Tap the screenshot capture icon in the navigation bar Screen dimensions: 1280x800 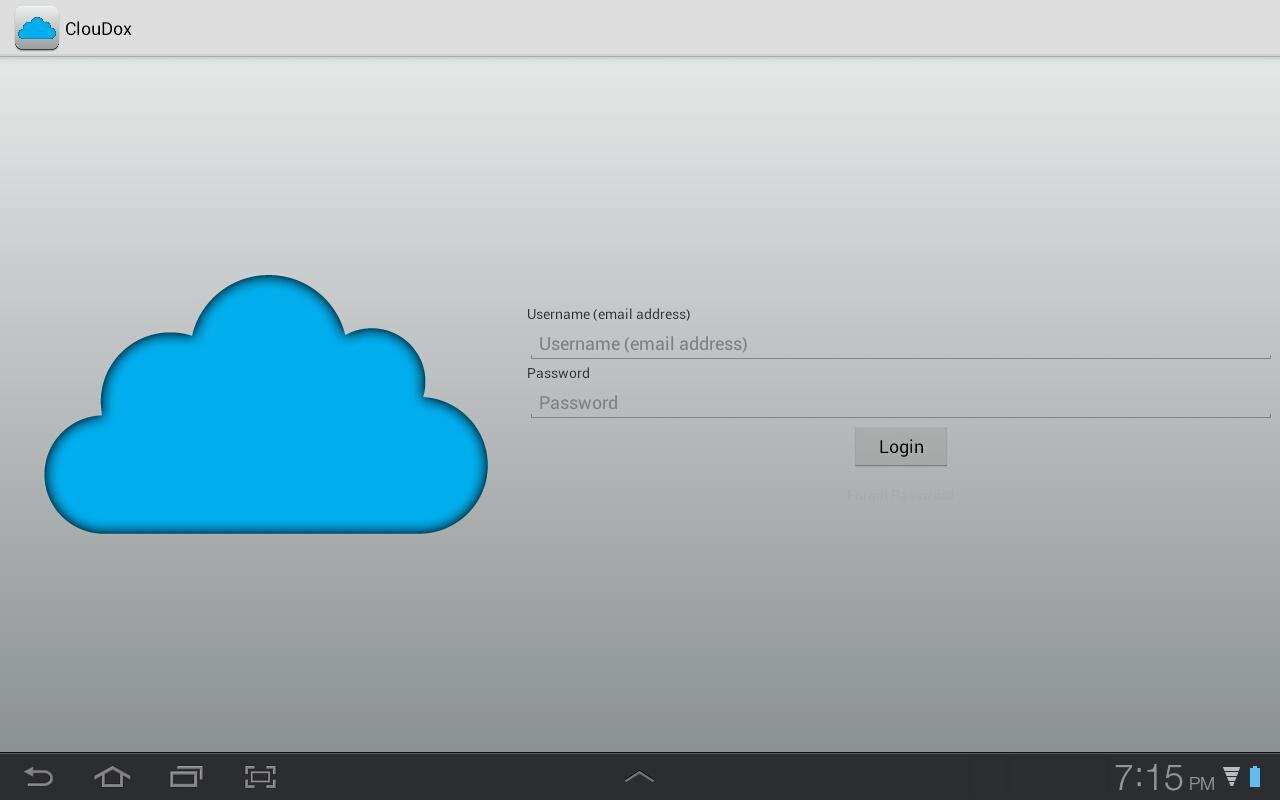click(259, 777)
